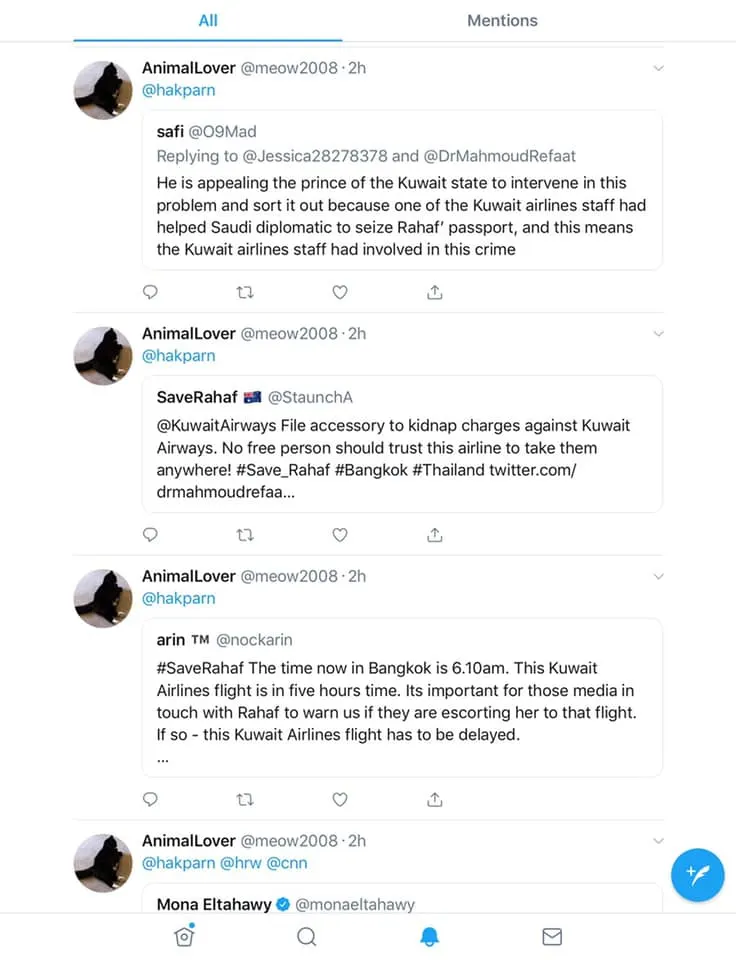Screen dimensions: 736x960
Task: Open the Notifications bell icon
Action: click(429, 936)
